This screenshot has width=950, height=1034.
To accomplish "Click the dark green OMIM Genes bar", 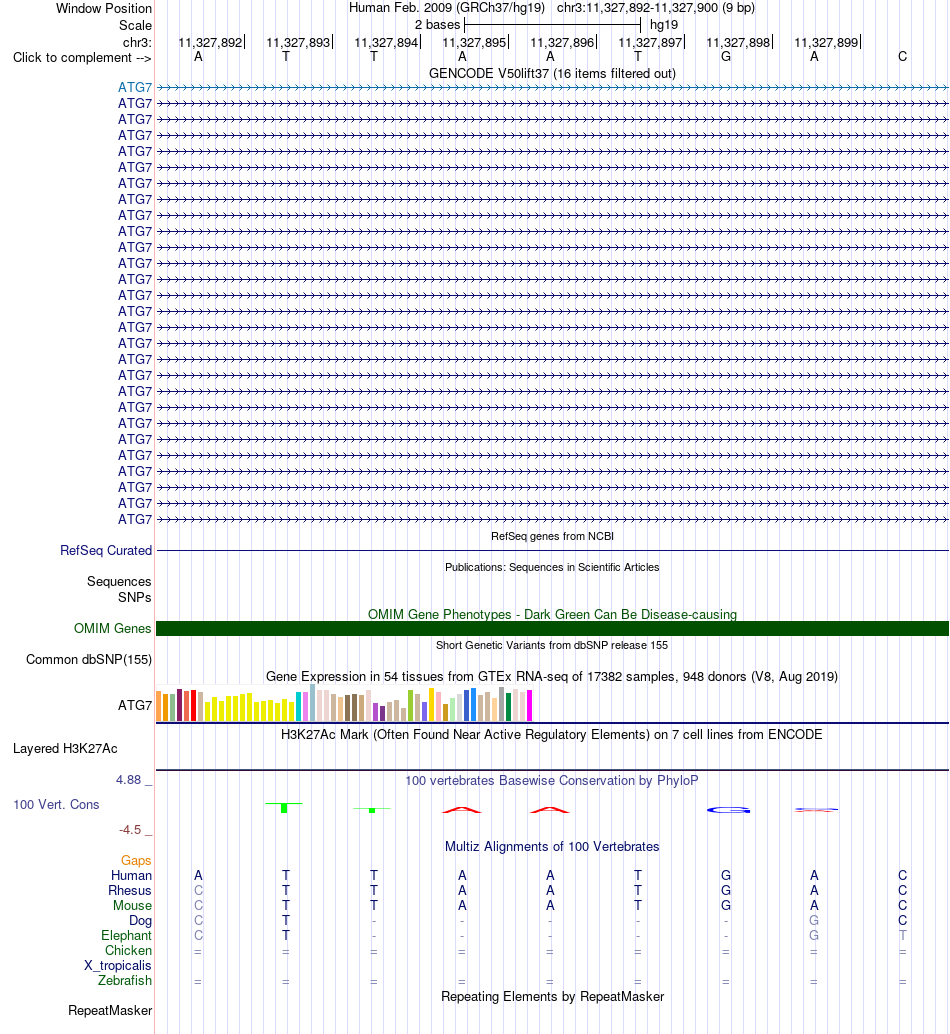I will click(552, 628).
